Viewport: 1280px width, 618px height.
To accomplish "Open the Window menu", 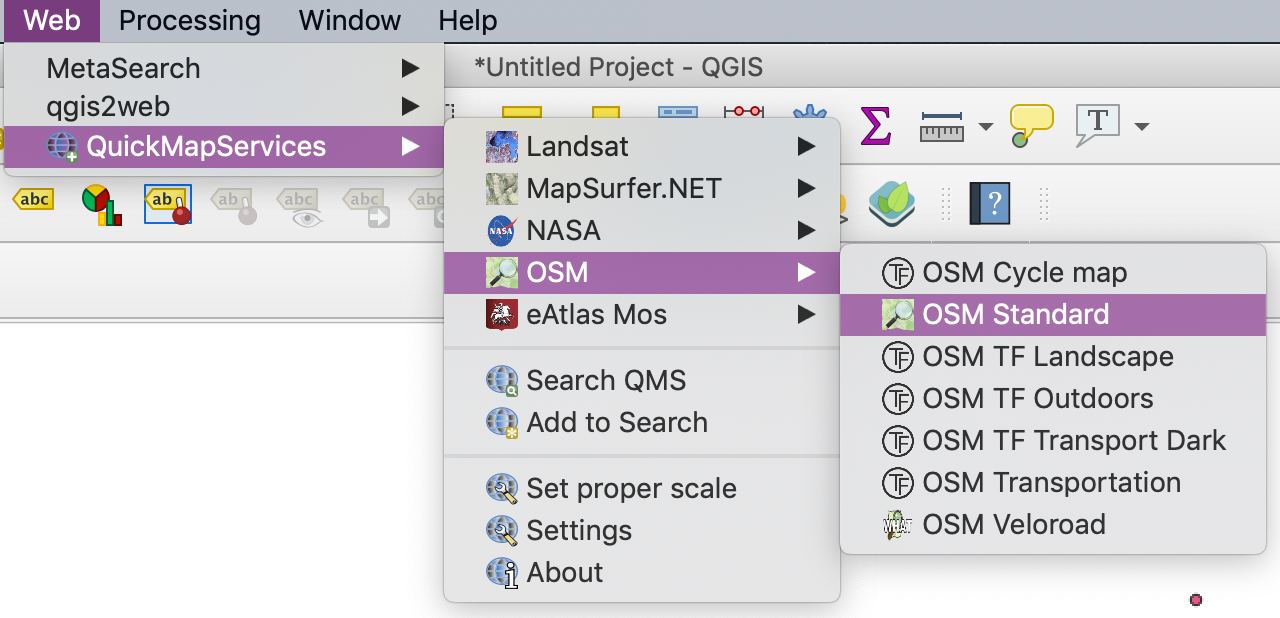I will [350, 20].
